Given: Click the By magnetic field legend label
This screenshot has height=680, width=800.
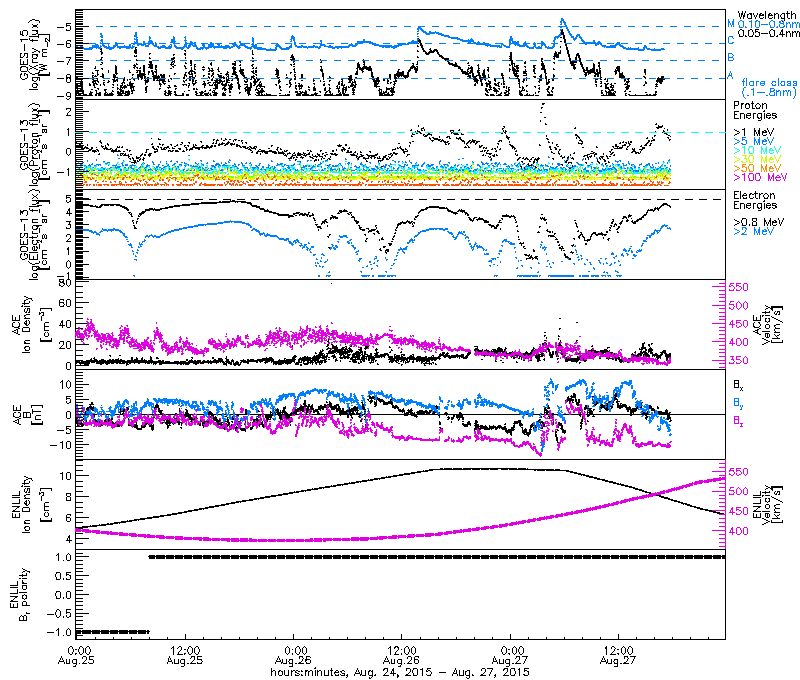Looking at the screenshot, I should click(738, 402).
